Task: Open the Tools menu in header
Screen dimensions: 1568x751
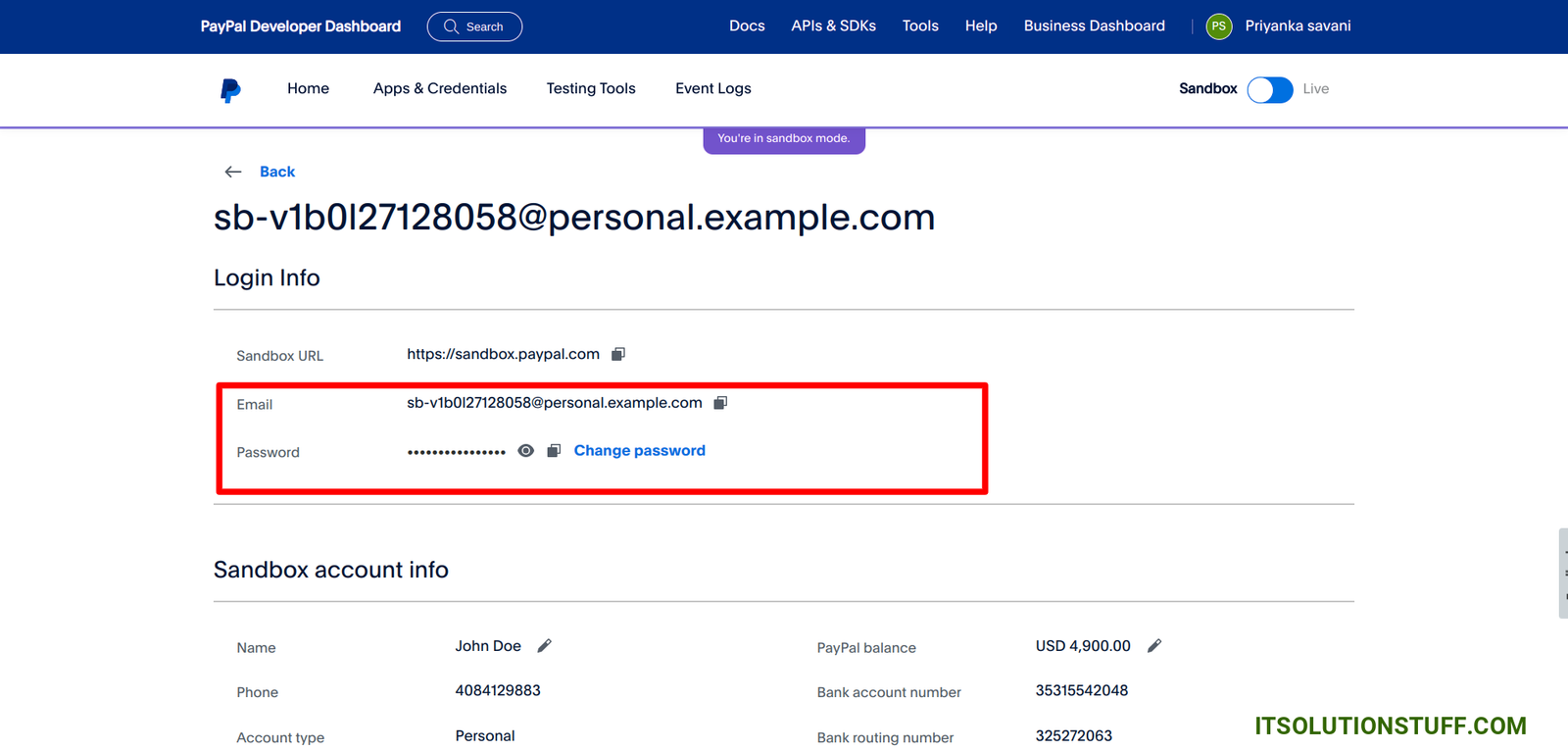Action: point(920,26)
